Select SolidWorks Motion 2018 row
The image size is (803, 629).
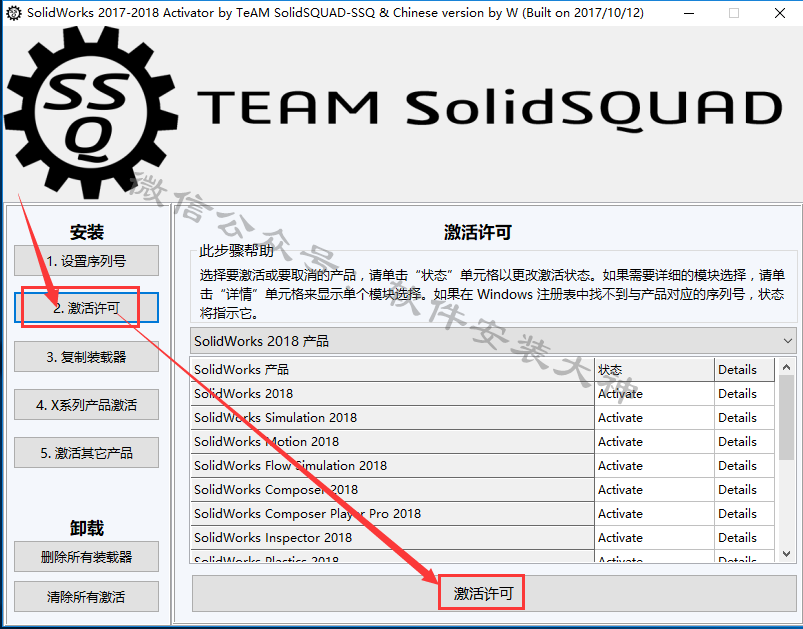[x=392, y=442]
